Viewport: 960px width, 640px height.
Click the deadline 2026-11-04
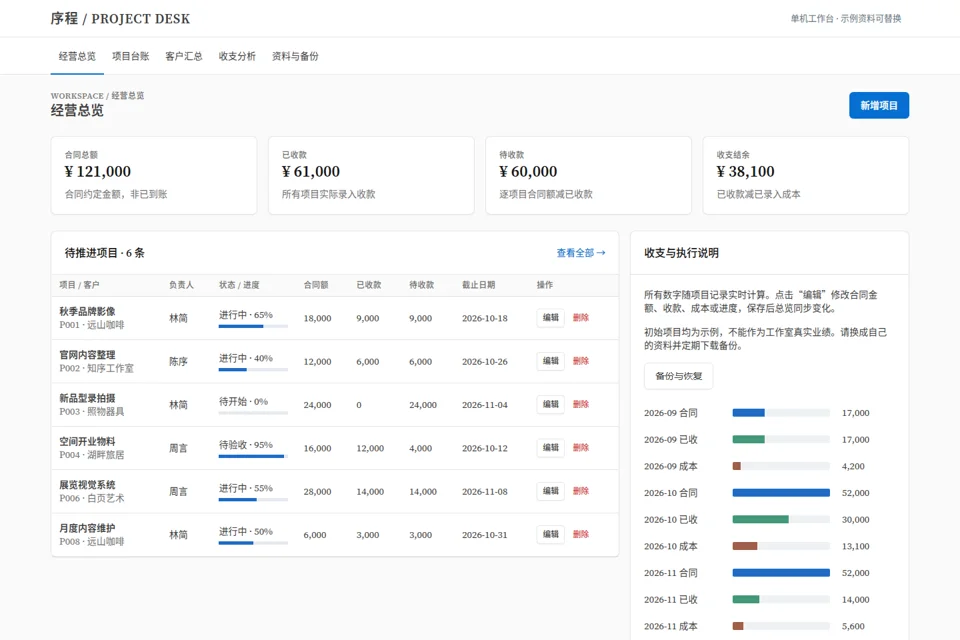point(484,405)
